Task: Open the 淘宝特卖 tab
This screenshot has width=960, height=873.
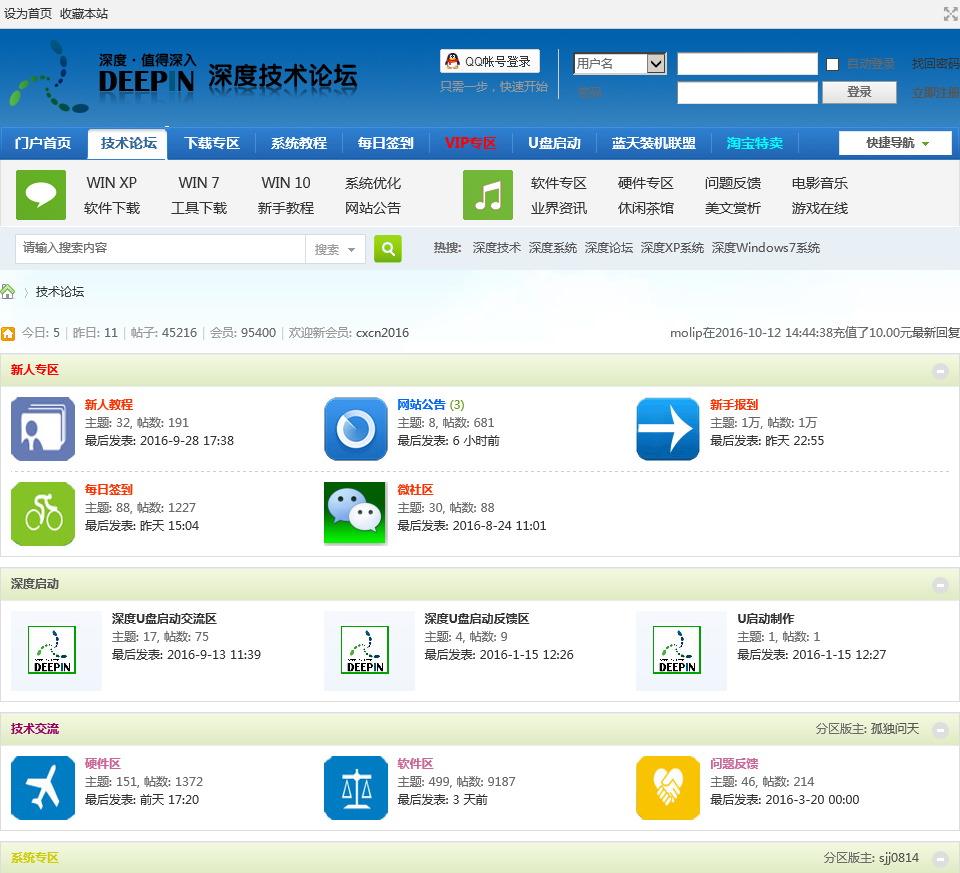Action: 754,143
